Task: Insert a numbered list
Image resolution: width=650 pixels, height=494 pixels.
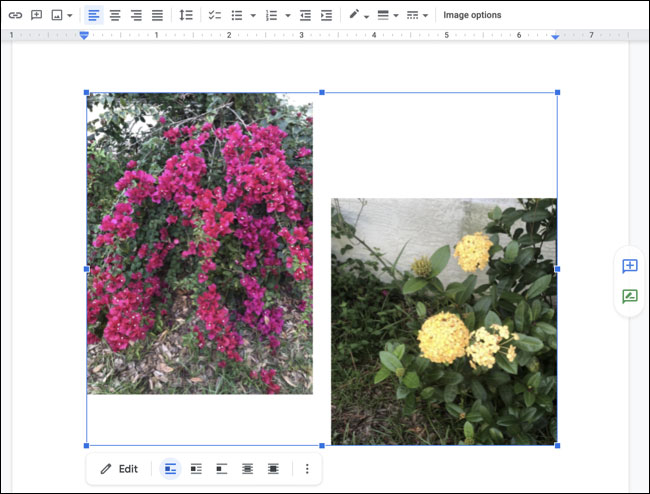Action: point(272,15)
